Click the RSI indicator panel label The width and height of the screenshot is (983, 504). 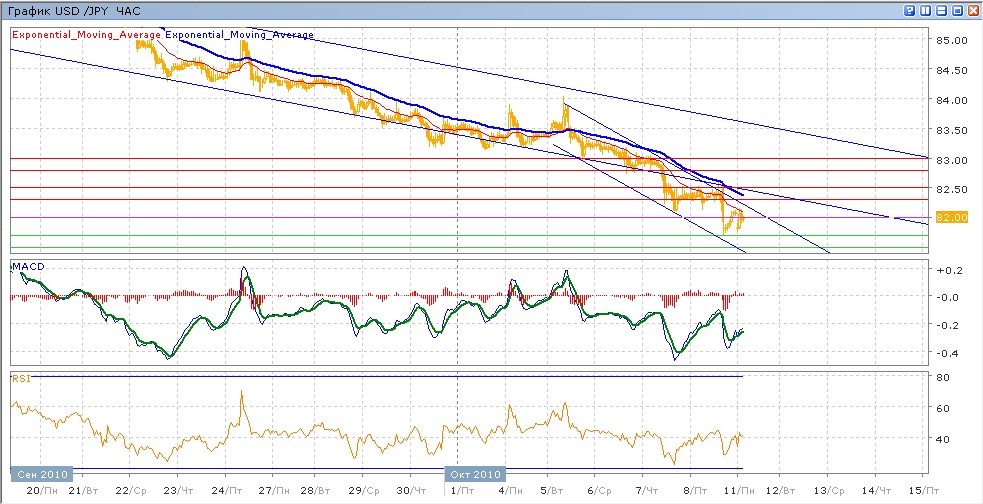[20, 378]
